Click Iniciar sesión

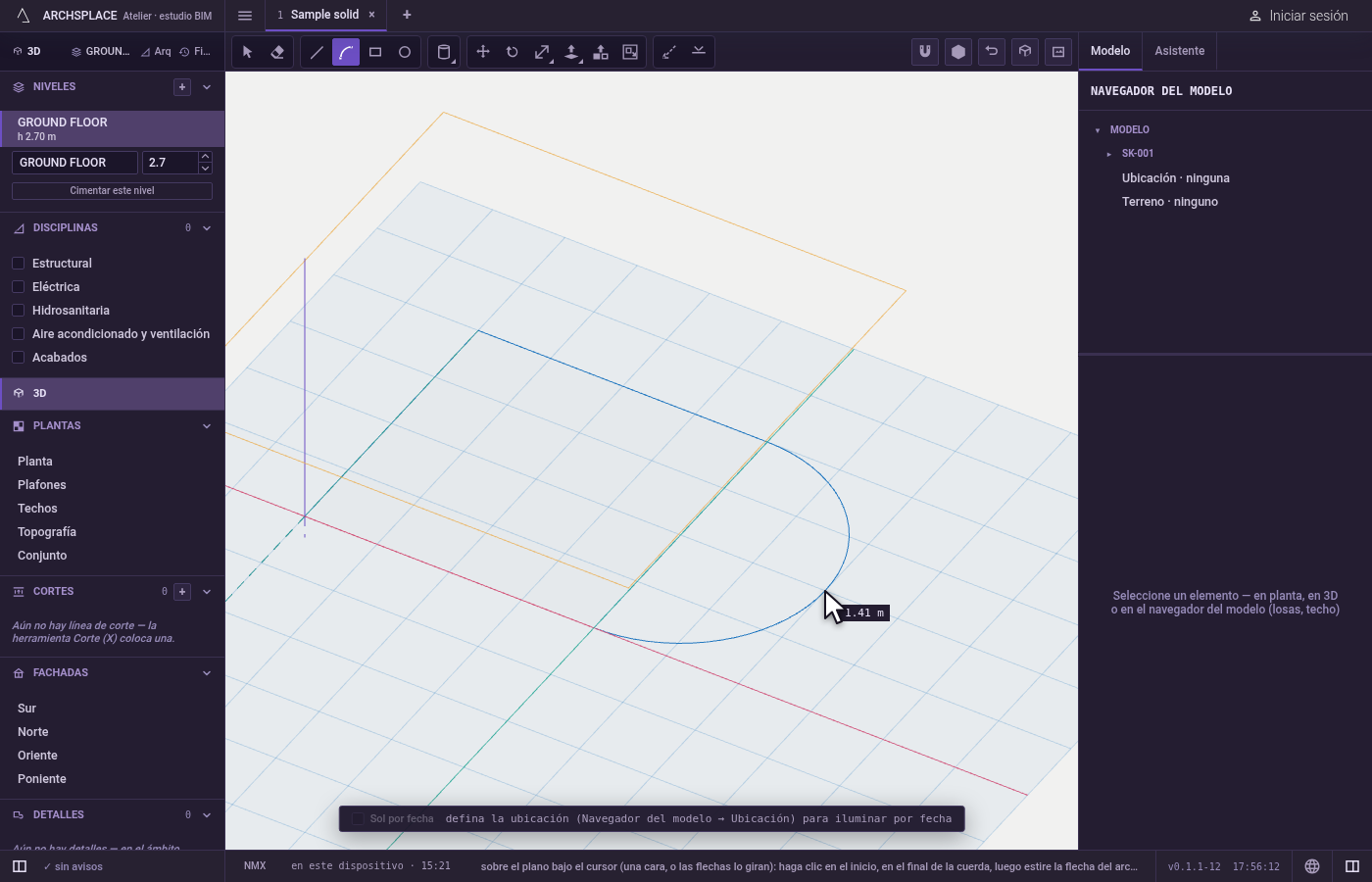click(1298, 16)
